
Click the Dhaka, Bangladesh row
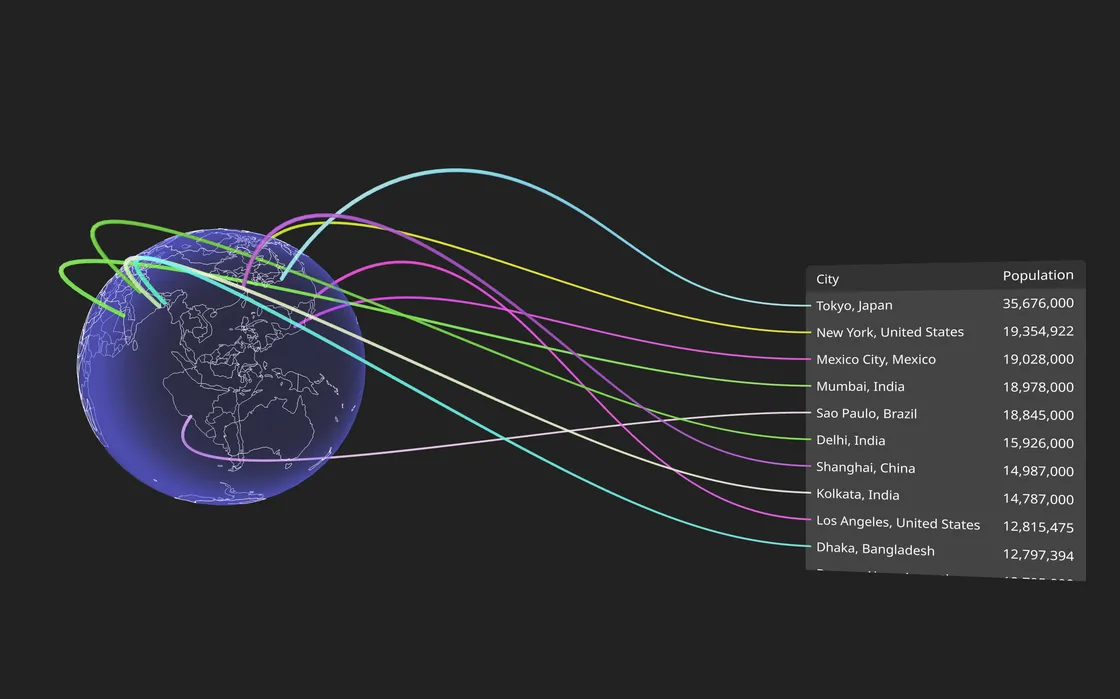(x=874, y=548)
